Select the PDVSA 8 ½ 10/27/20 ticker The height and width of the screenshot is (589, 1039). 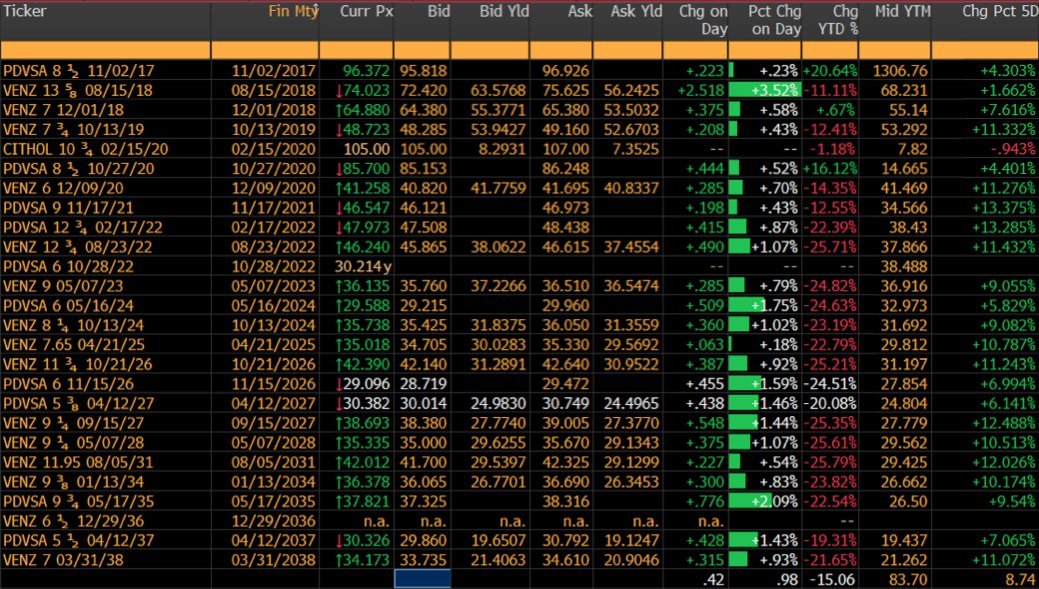79,168
